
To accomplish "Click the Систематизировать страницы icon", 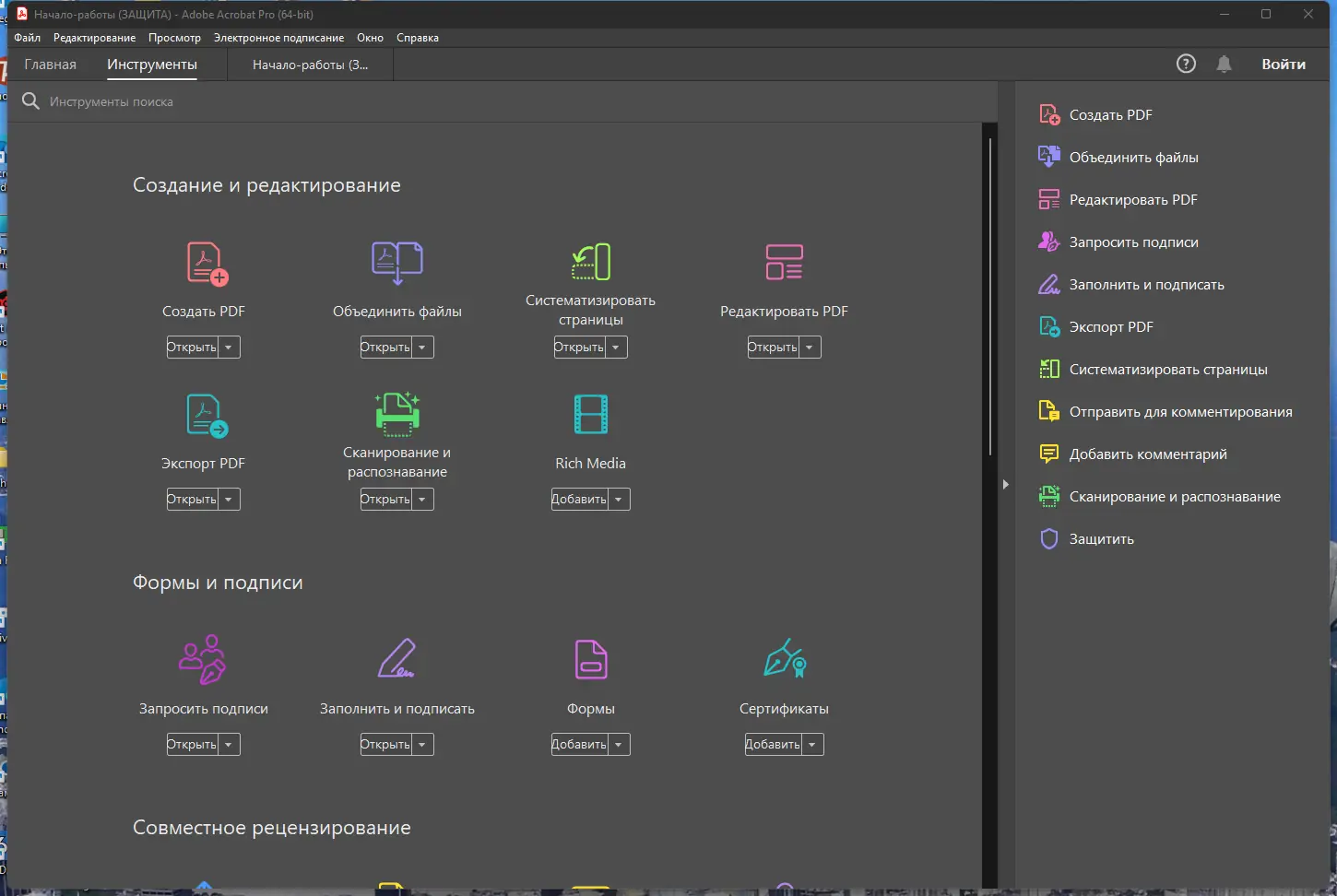I will [x=590, y=261].
